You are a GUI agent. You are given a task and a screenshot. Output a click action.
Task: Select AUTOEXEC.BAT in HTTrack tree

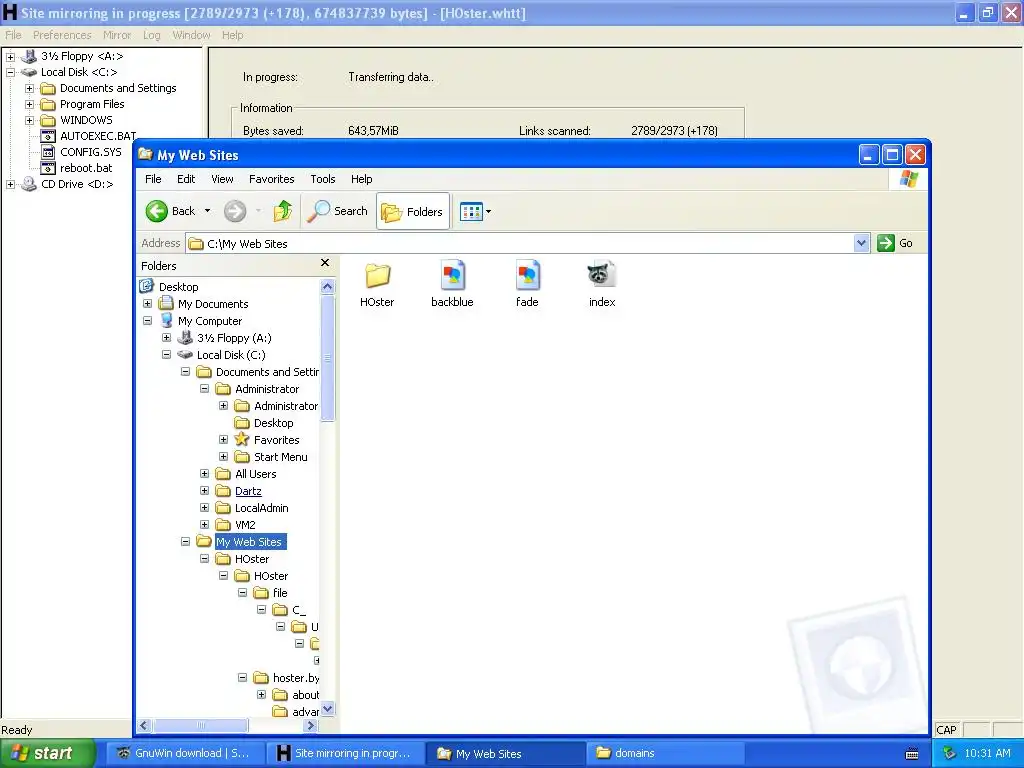click(98, 136)
